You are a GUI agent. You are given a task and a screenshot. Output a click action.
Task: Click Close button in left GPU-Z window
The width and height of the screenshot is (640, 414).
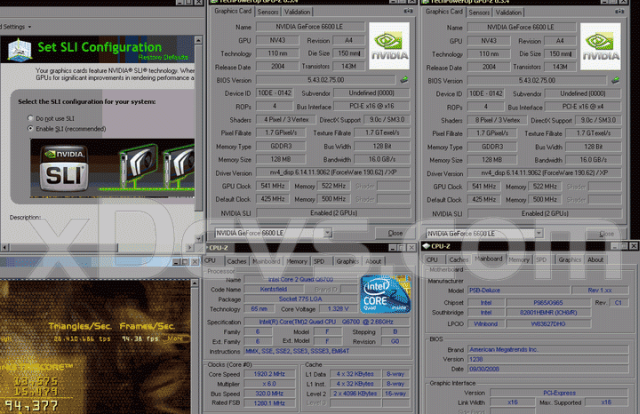click(395, 233)
